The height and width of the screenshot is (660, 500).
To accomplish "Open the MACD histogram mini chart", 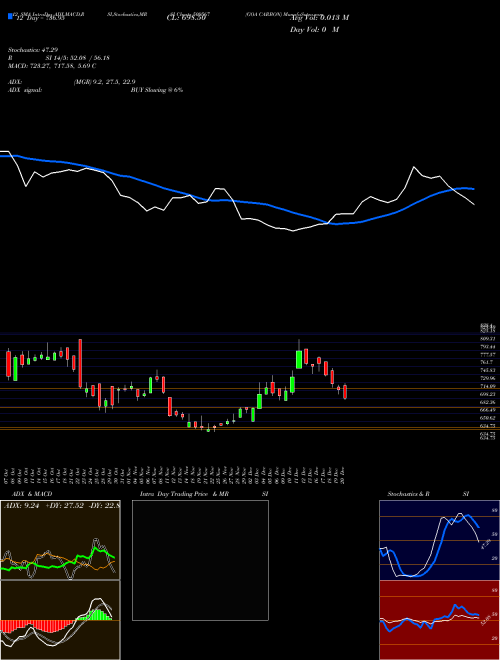I will pyautogui.click(x=60, y=620).
